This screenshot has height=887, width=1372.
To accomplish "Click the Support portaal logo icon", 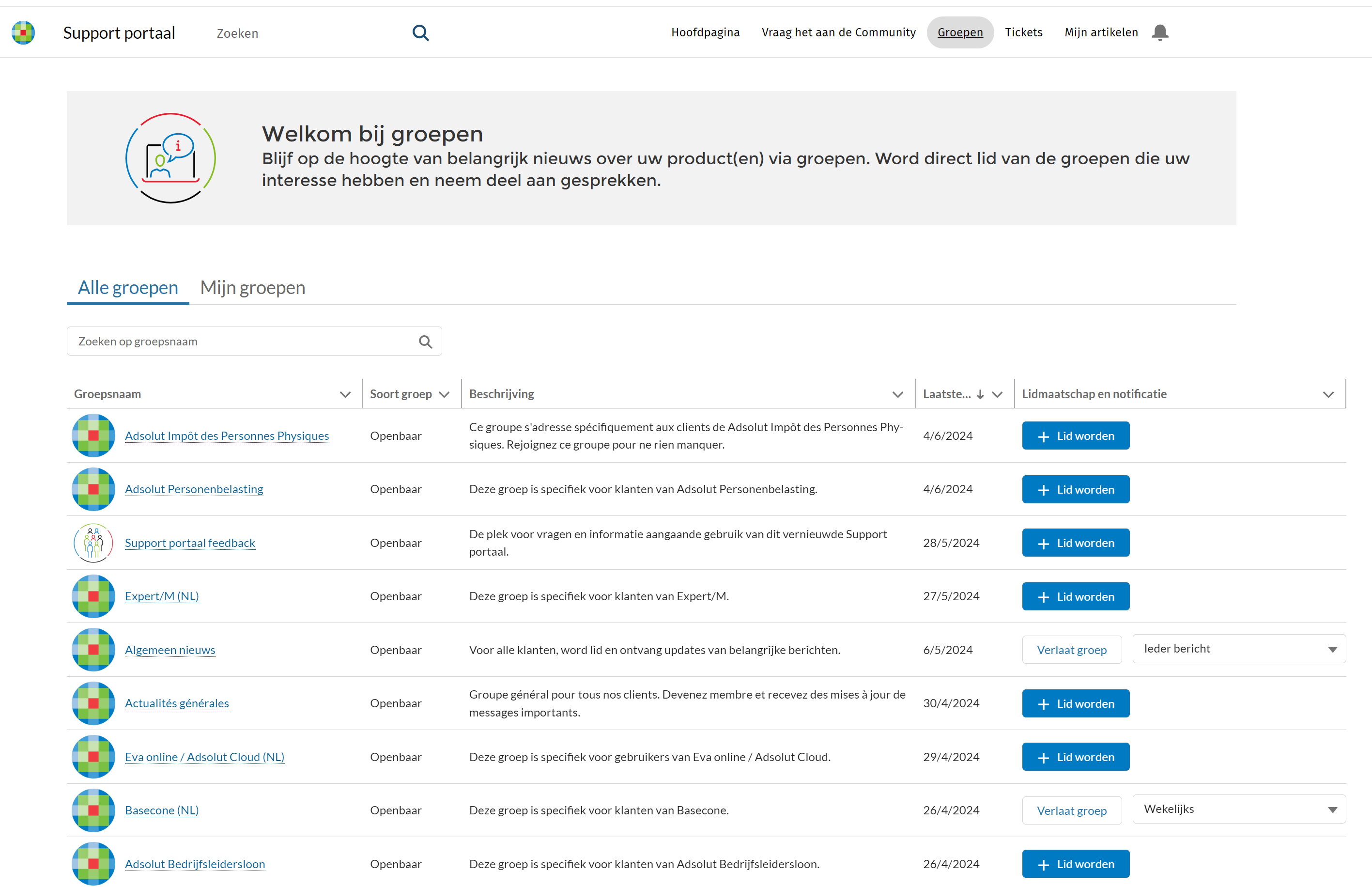I will [x=23, y=33].
